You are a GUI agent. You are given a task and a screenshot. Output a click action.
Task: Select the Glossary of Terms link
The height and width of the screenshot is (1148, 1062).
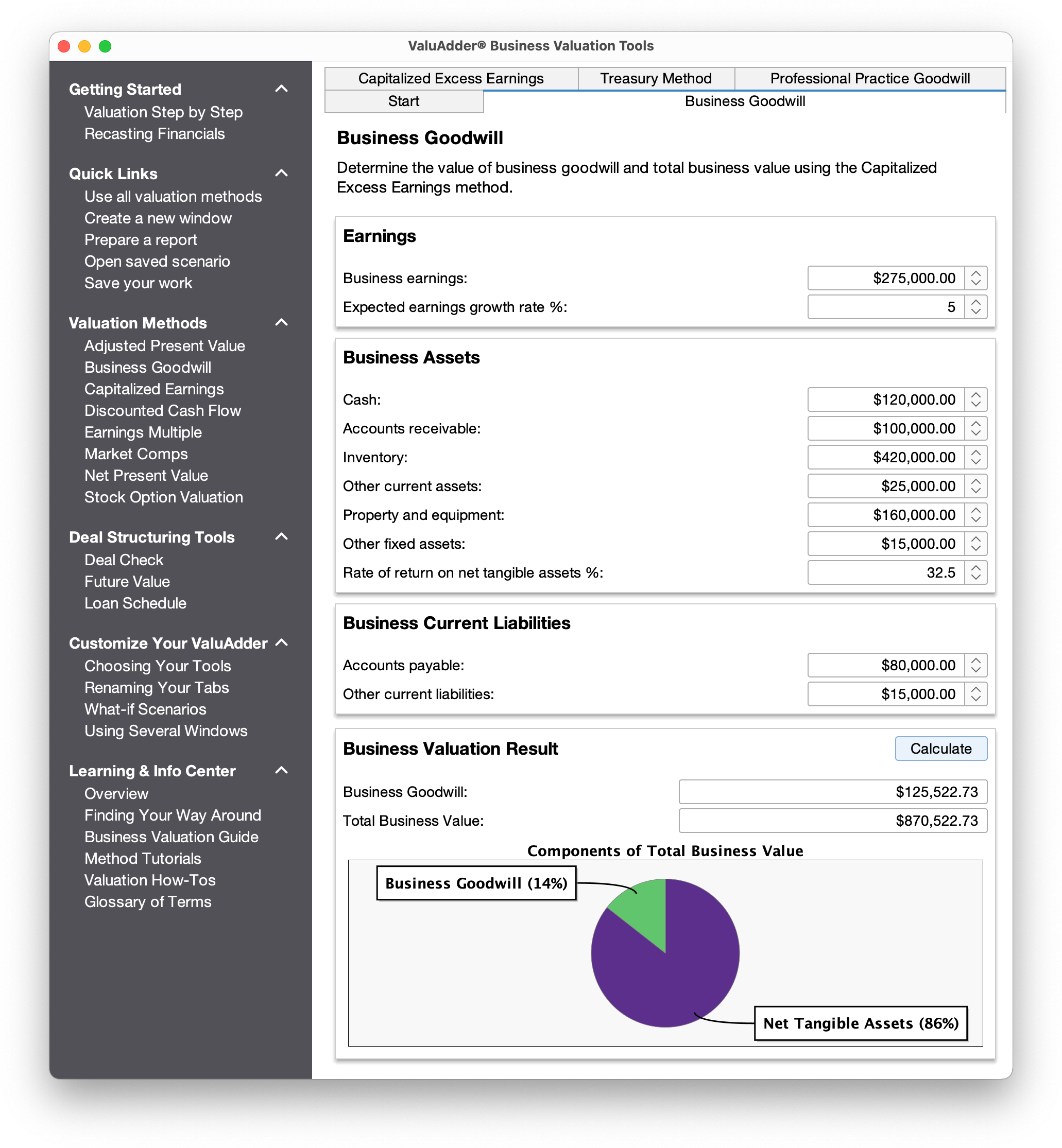147,901
